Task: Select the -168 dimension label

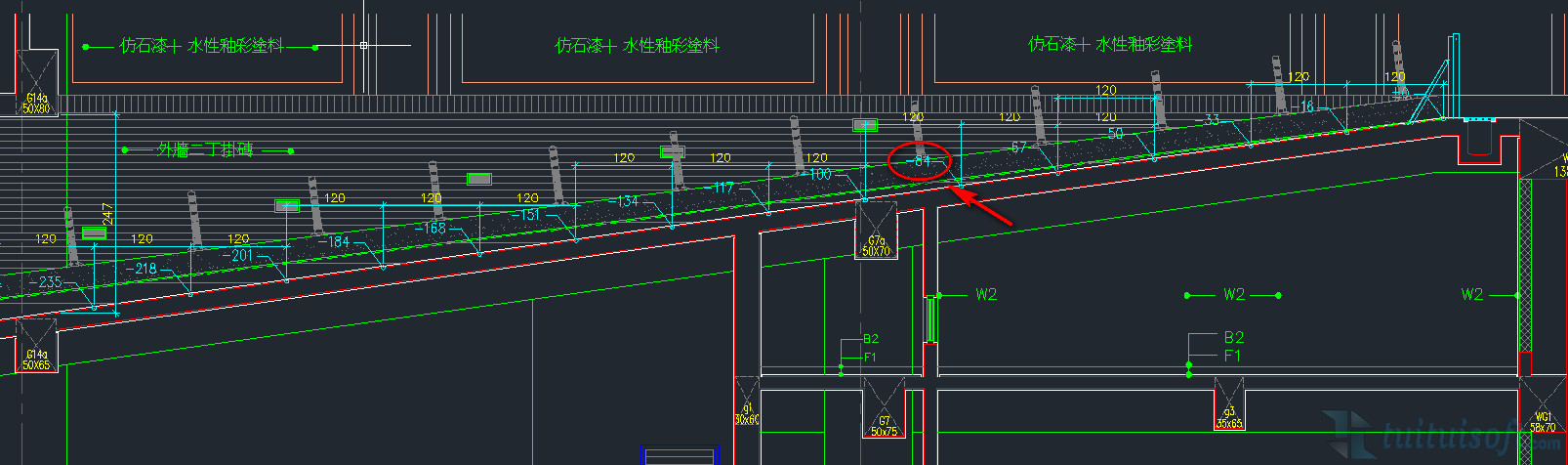Action: click(x=430, y=229)
